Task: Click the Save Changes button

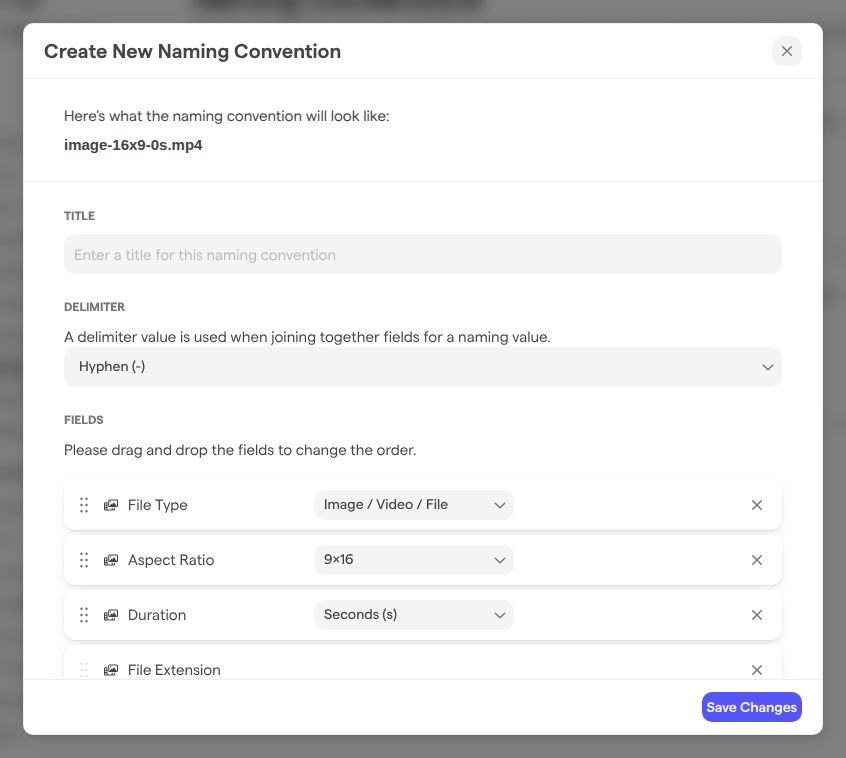Action: 752,707
